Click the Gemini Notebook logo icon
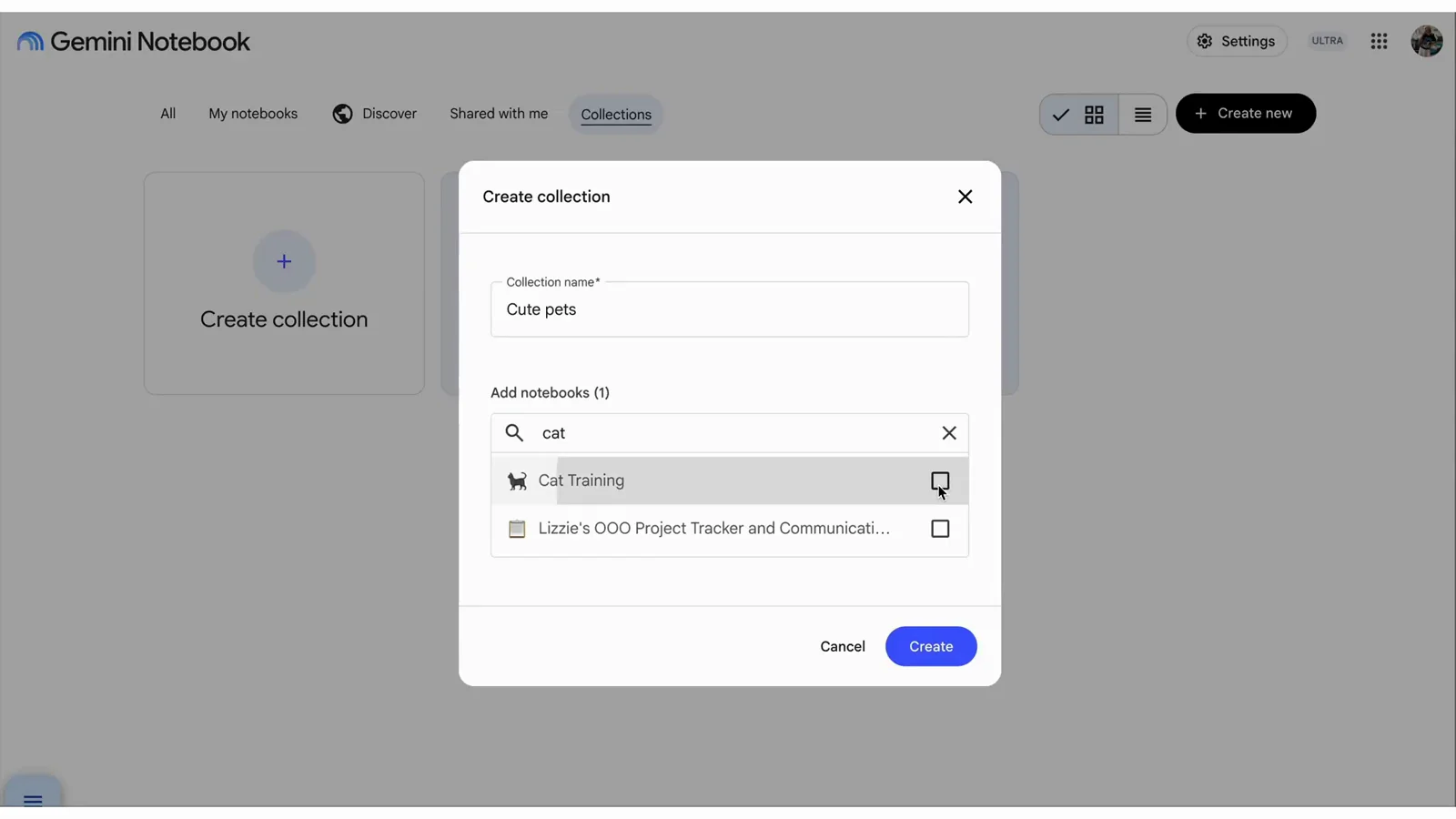The image size is (1456, 819). tap(30, 42)
